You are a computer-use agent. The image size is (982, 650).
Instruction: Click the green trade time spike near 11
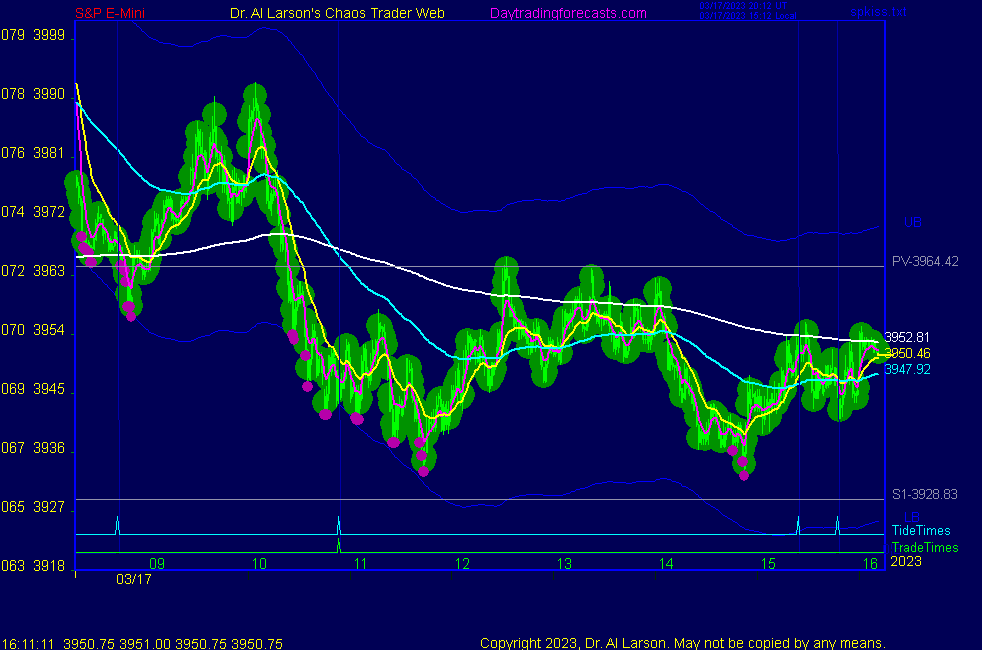[x=339, y=545]
